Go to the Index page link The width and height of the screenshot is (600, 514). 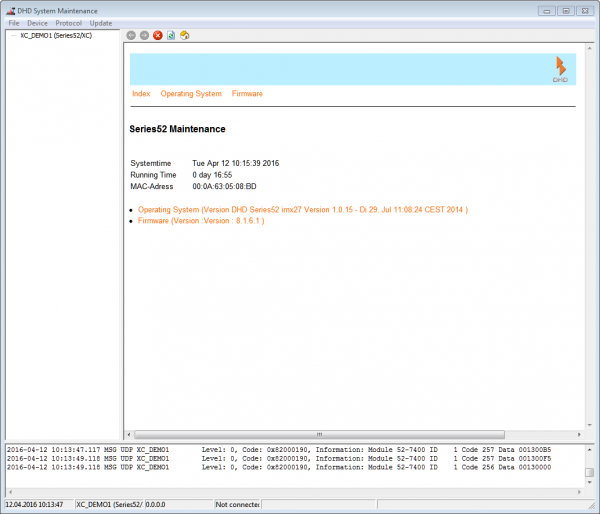141,94
